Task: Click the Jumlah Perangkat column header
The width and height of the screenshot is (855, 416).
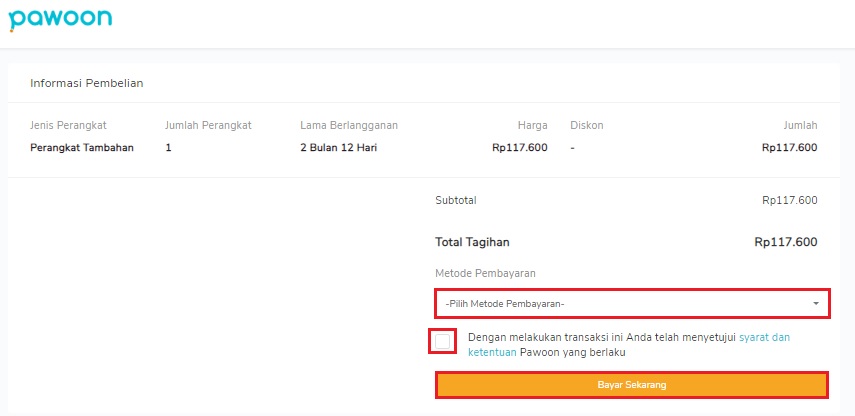Action: [208, 125]
